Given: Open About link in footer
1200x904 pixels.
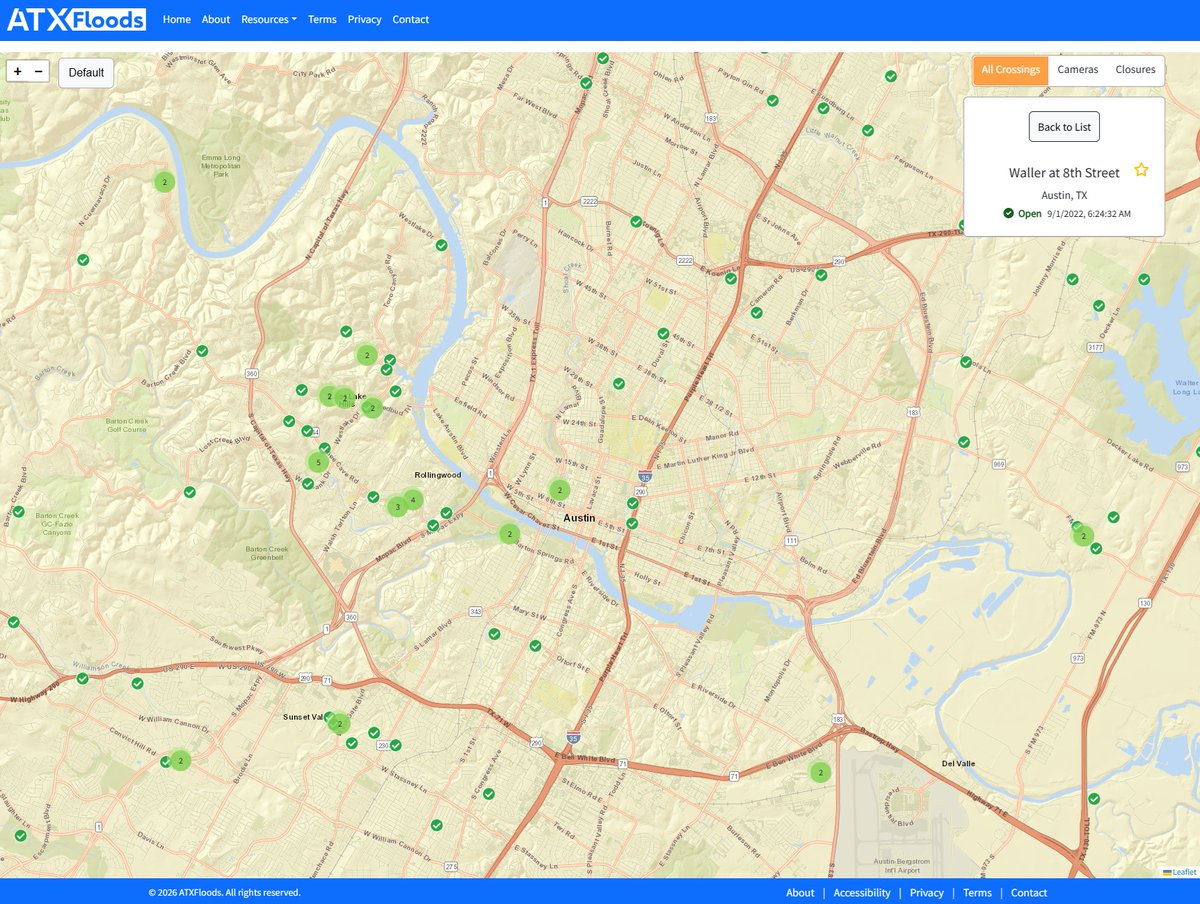Looking at the screenshot, I should 800,893.
